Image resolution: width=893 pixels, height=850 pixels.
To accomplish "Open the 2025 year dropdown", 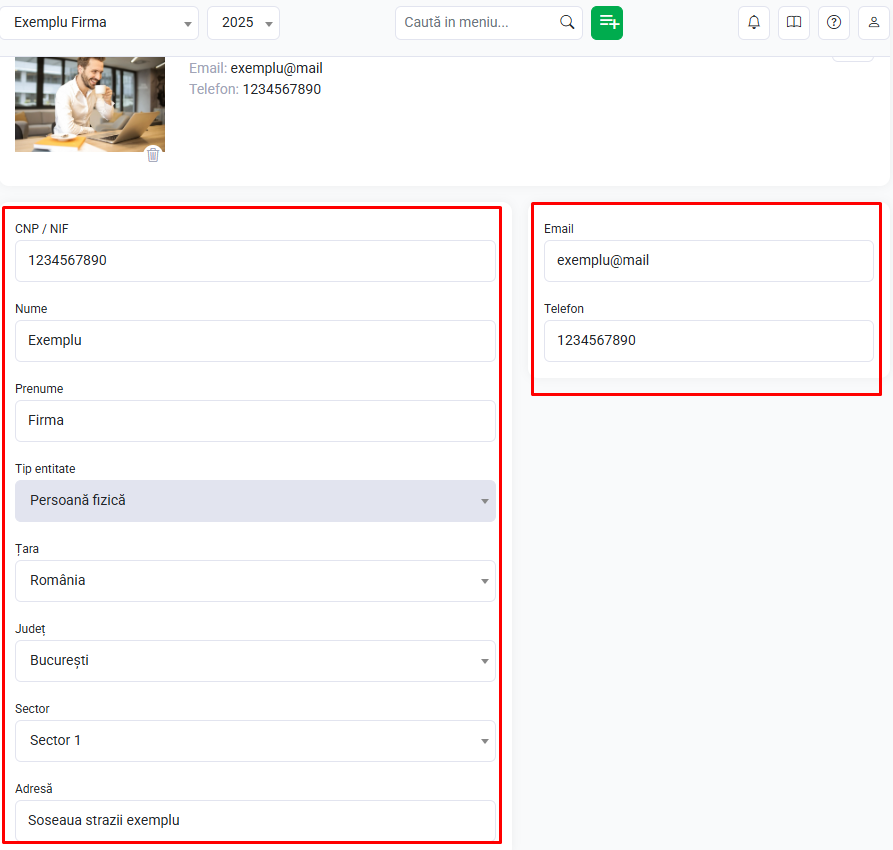I will pos(243,23).
